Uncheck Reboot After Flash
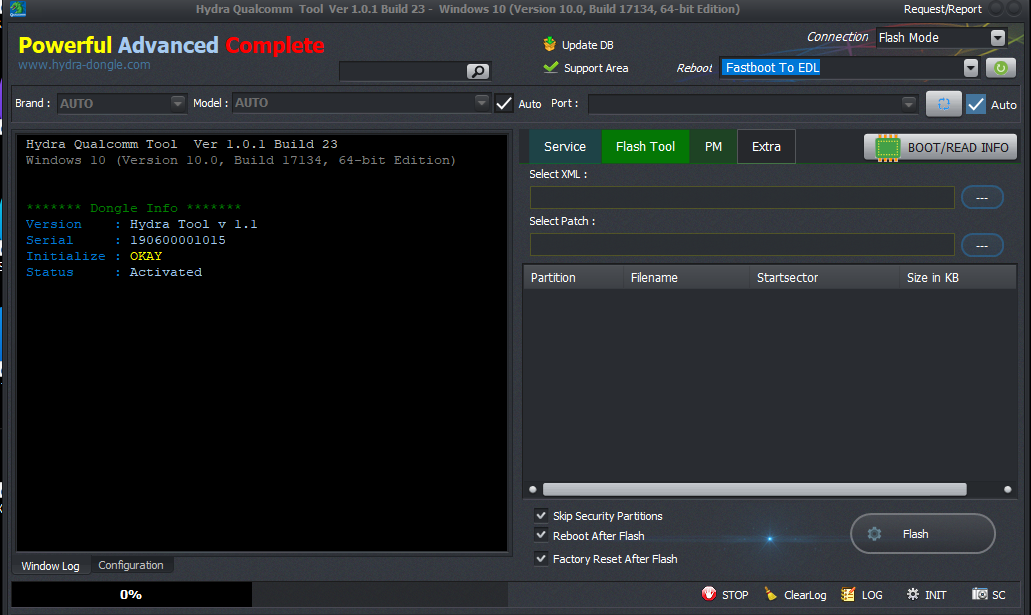Image resolution: width=1031 pixels, height=615 pixels. coord(541,535)
